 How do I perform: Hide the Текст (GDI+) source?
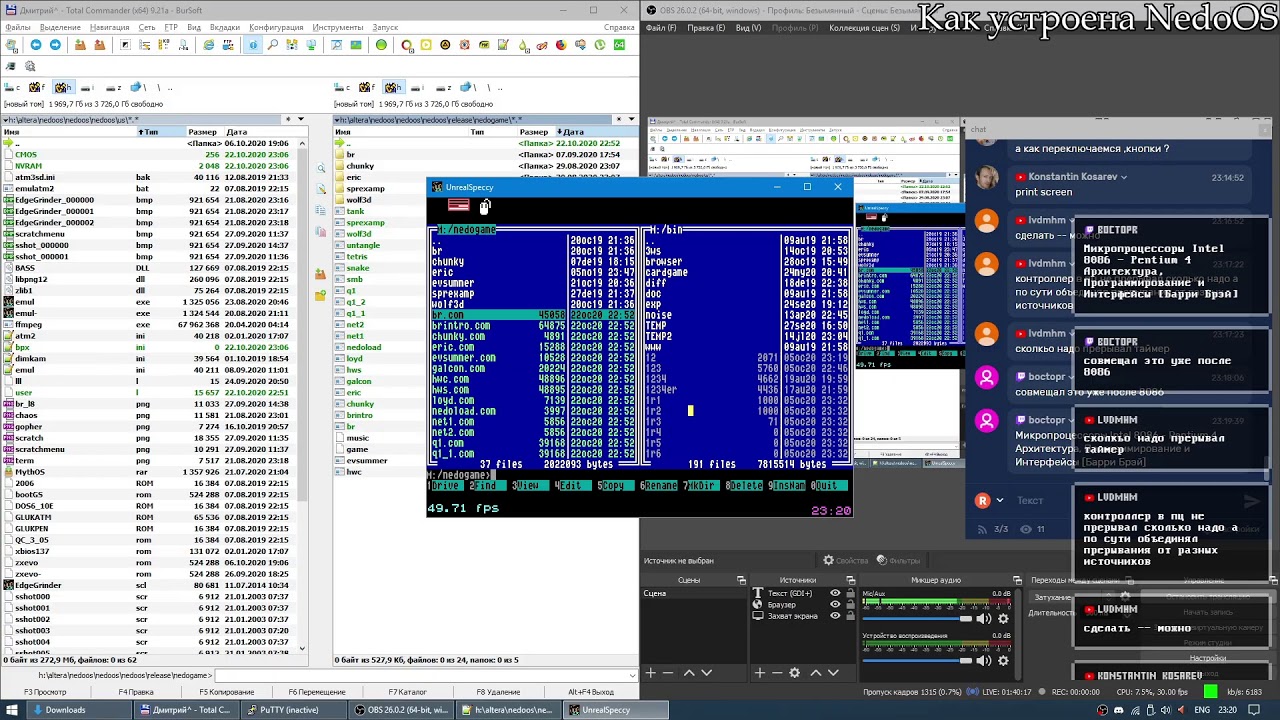[835, 593]
